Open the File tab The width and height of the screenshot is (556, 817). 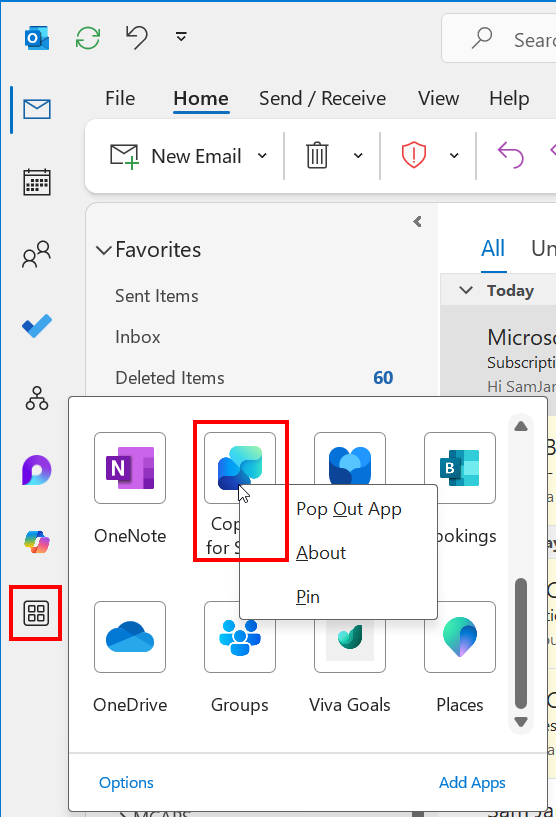pyautogui.click(x=120, y=98)
